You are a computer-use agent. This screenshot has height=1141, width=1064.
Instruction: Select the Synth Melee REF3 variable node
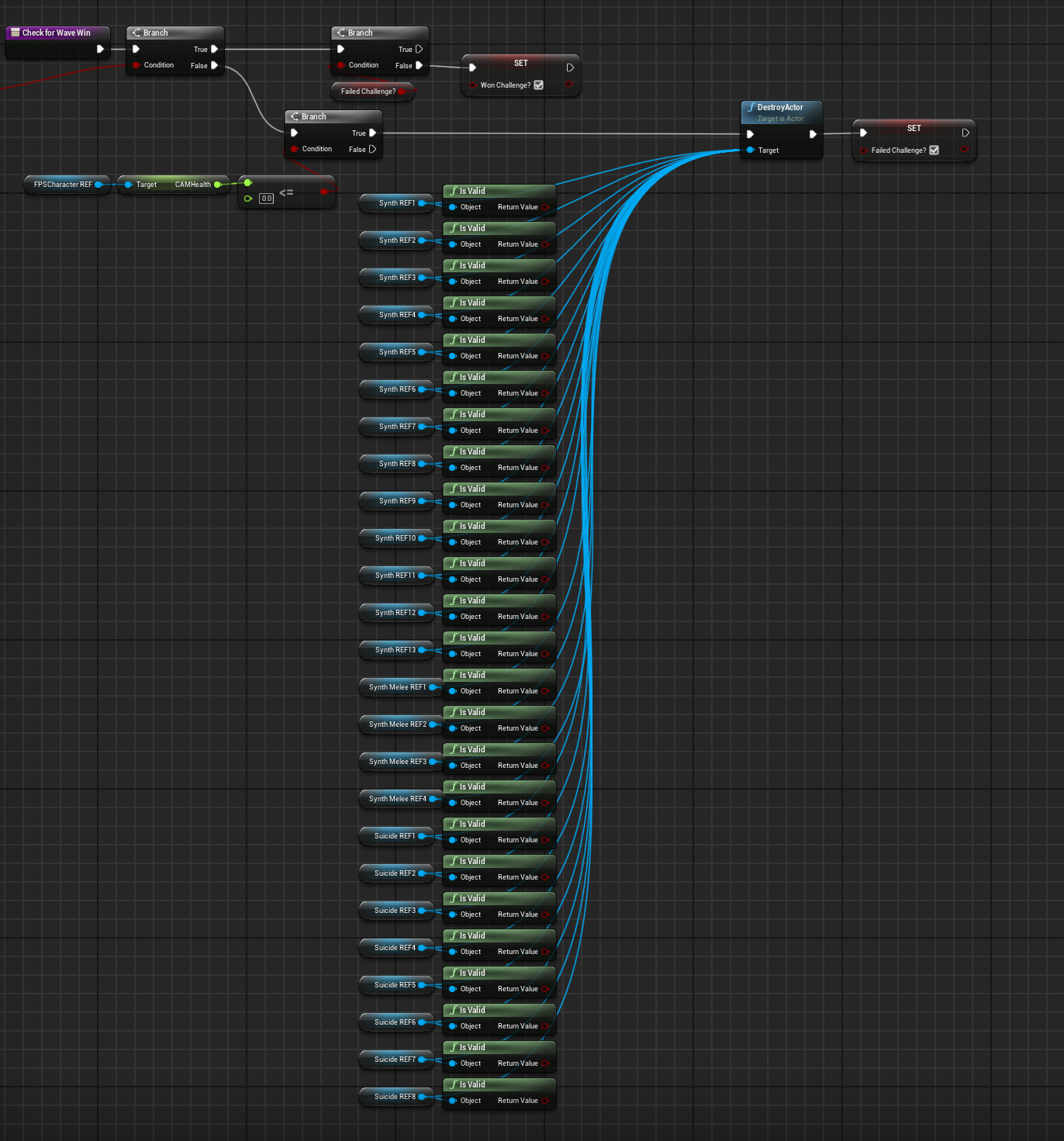[397, 762]
